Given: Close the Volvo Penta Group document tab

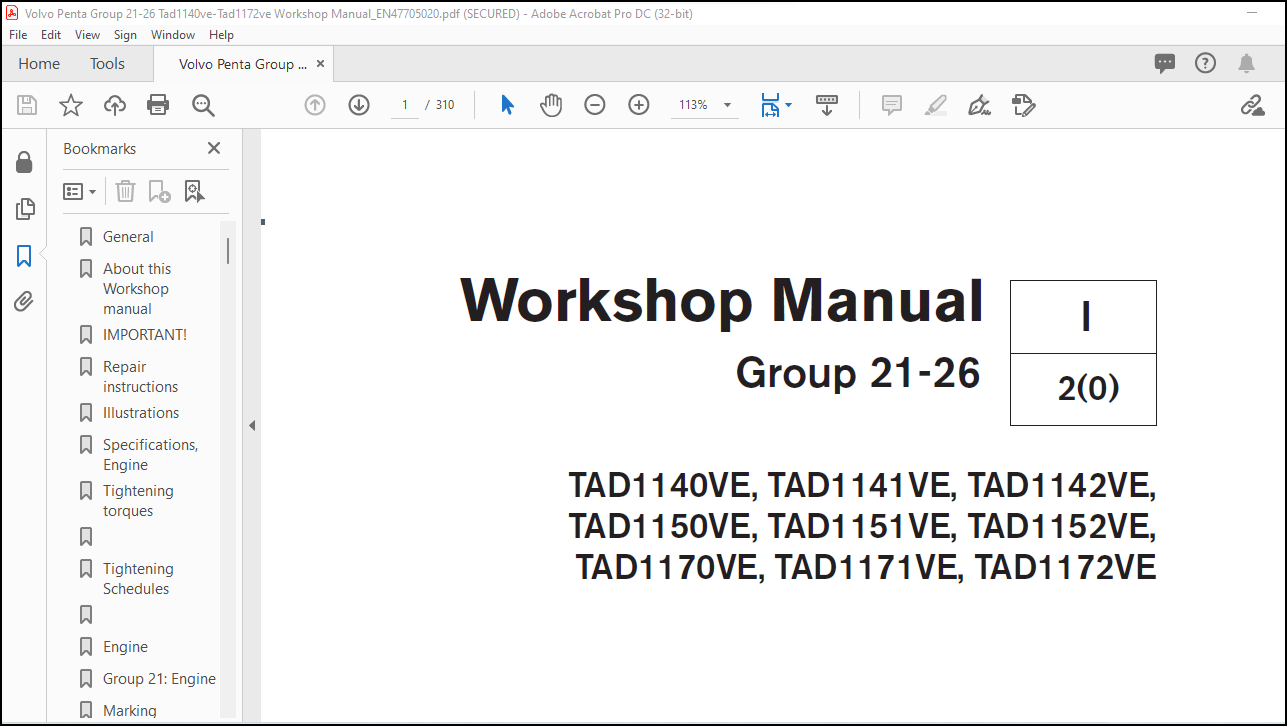Looking at the screenshot, I should (320, 64).
